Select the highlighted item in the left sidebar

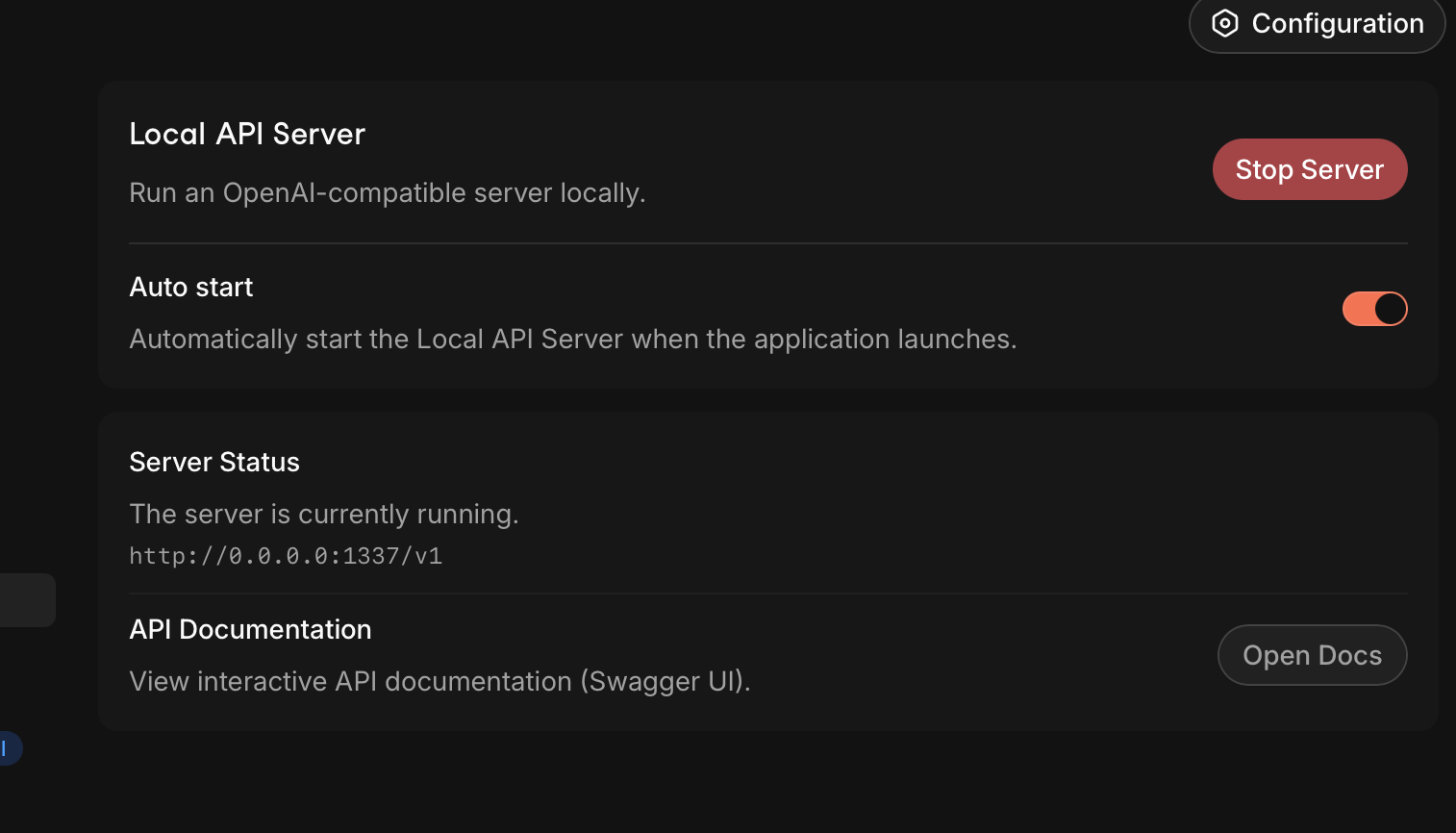point(27,599)
